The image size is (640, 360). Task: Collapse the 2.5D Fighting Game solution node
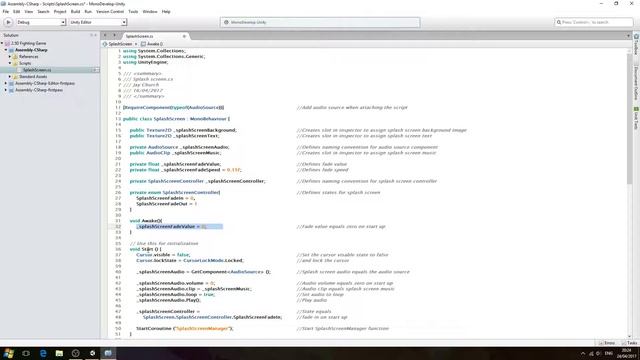[x=2, y=43]
